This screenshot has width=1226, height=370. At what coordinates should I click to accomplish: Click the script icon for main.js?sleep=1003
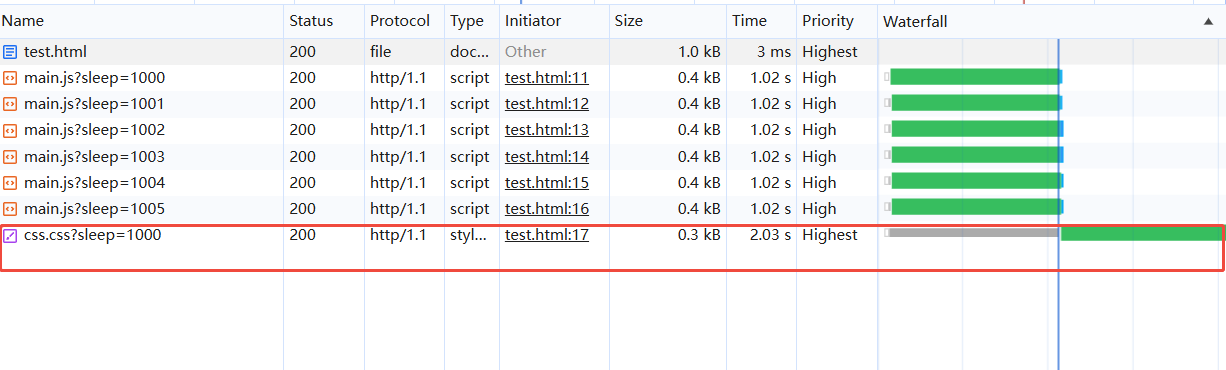[10, 157]
